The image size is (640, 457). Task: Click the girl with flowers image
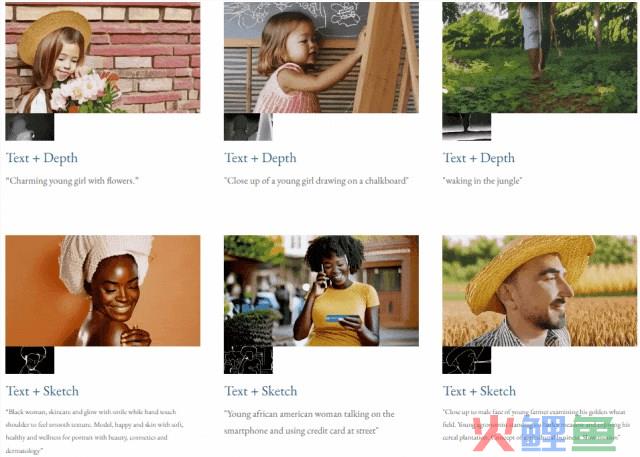tap(102, 57)
